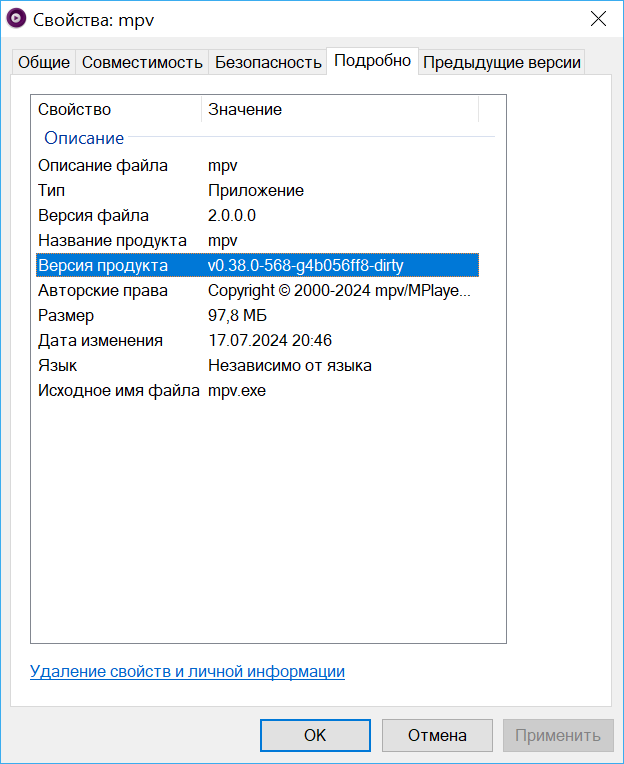Select the Название продукта row
624x764 pixels.
pos(112,241)
